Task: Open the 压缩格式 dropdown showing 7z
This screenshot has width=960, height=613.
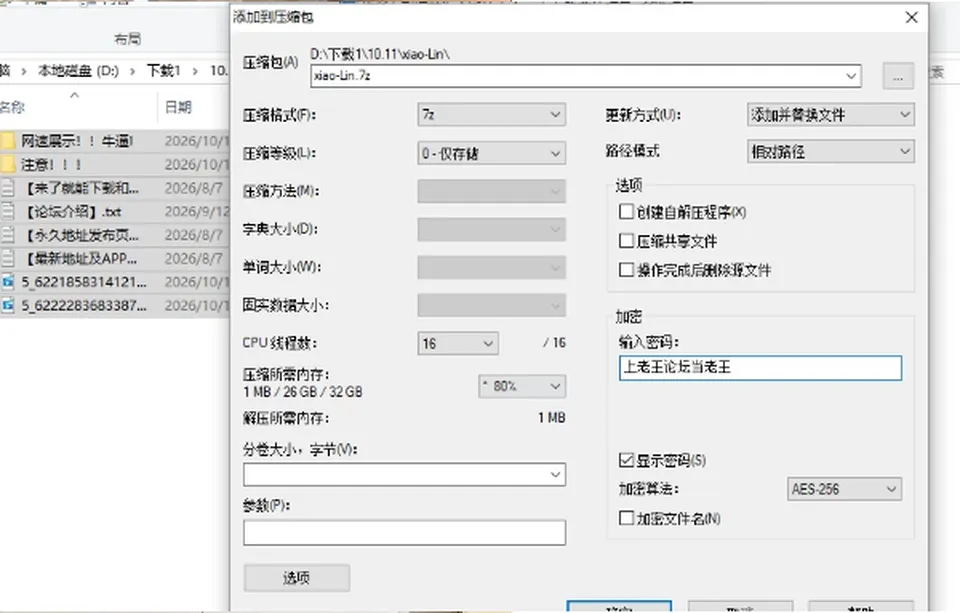Action: click(491, 115)
